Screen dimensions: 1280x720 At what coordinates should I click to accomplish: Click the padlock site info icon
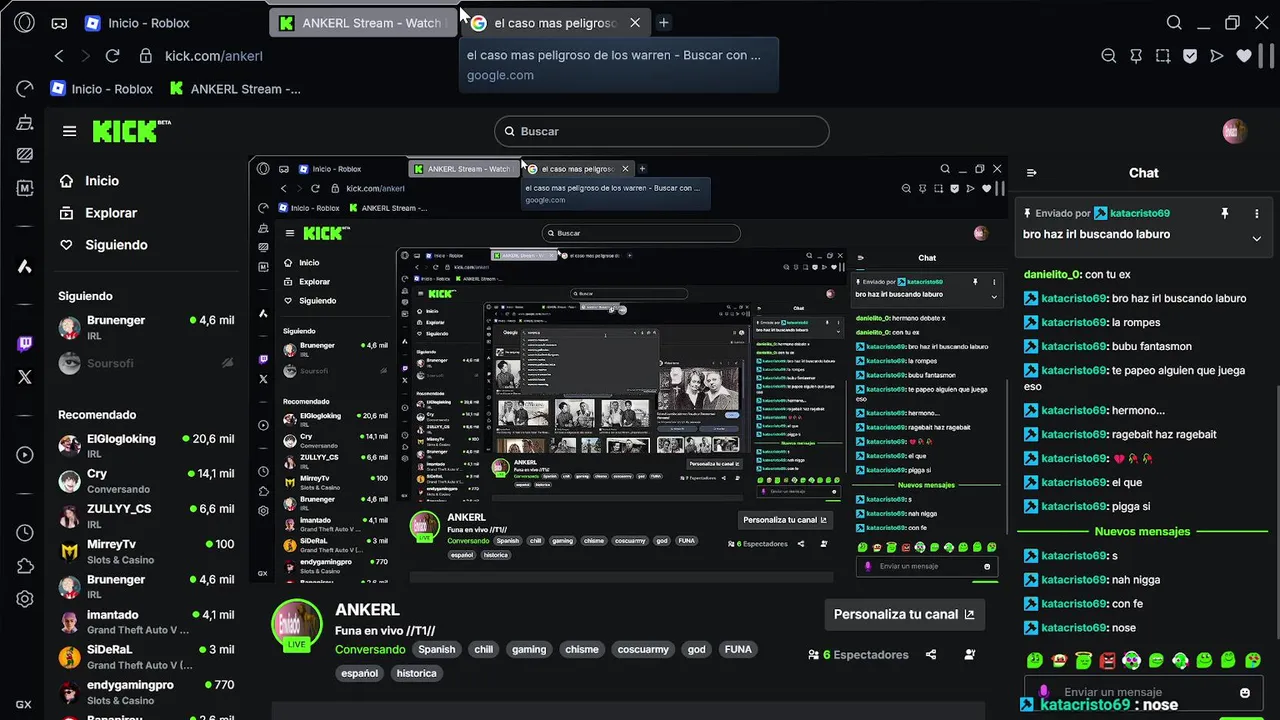(146, 56)
